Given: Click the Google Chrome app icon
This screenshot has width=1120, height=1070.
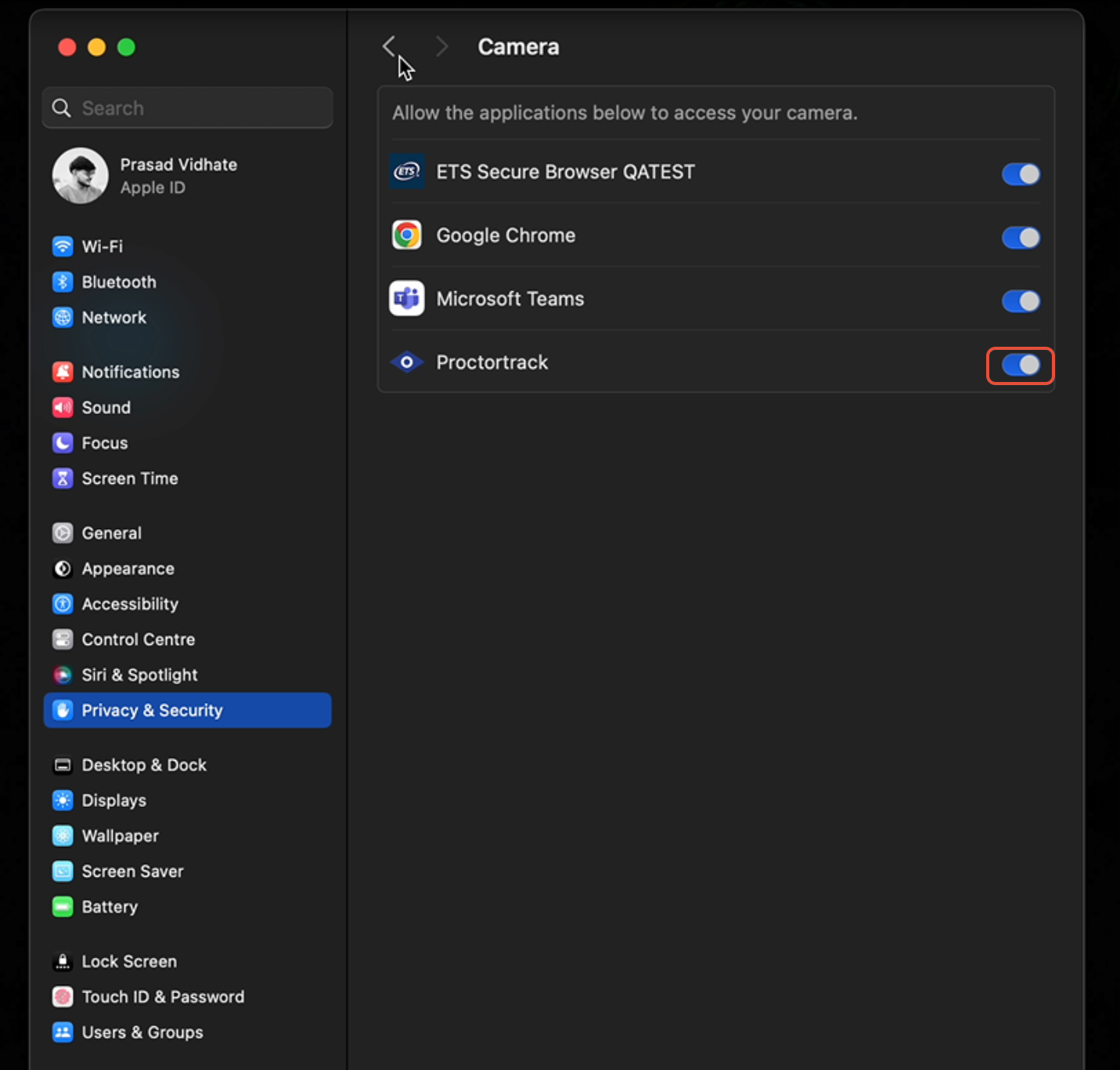Looking at the screenshot, I should point(407,235).
